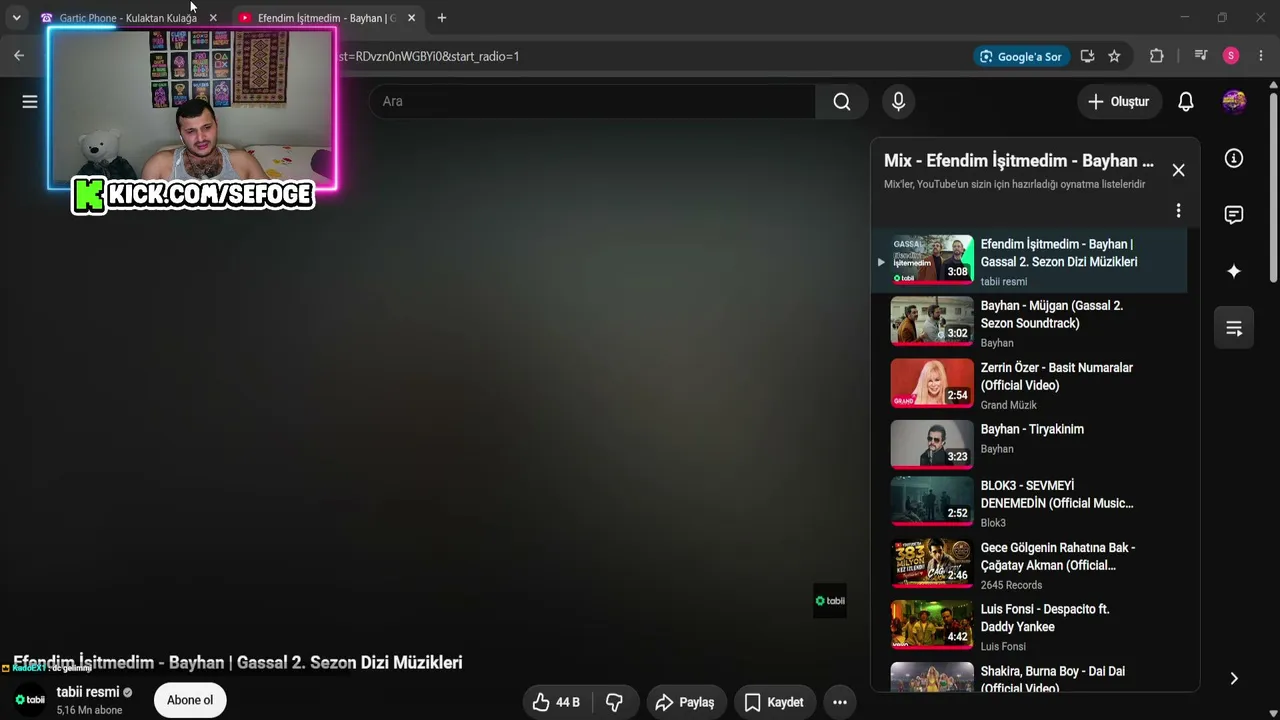Close the Efendim İşitmedim YouTube tab
The width and height of the screenshot is (1280, 720).
tap(411, 18)
